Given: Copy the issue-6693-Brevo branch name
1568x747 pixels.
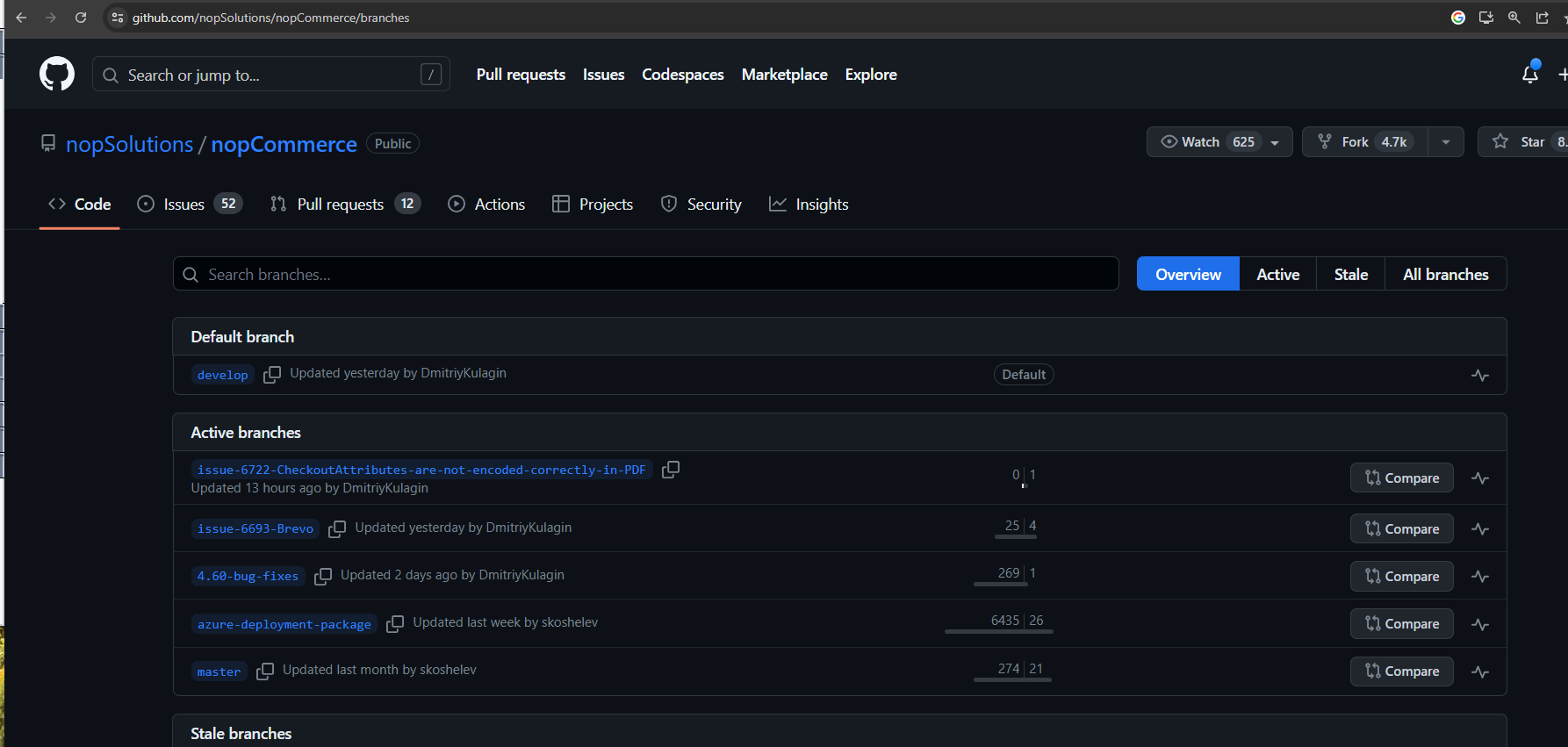Looking at the screenshot, I should [x=336, y=529].
